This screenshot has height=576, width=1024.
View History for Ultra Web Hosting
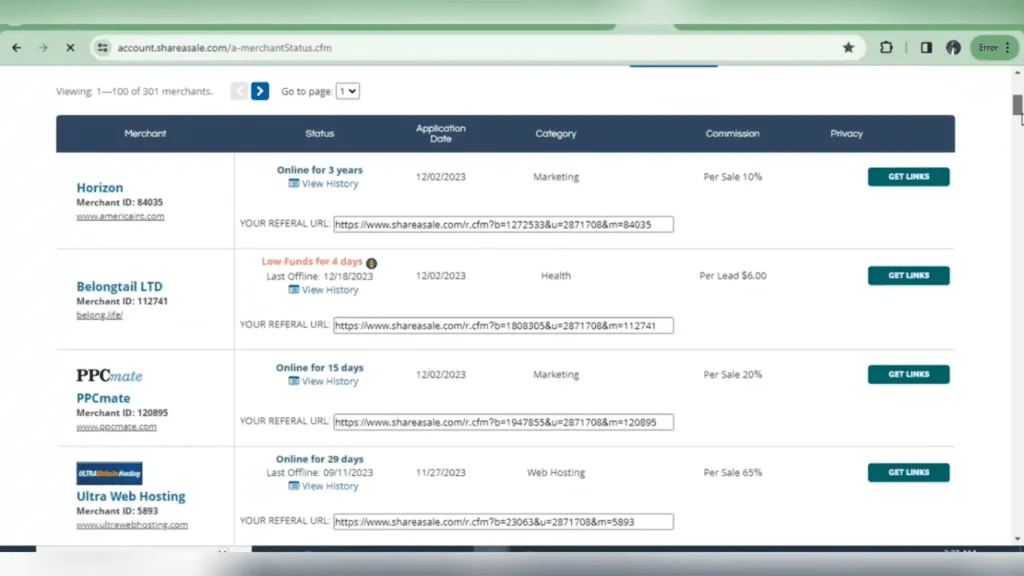pos(323,487)
